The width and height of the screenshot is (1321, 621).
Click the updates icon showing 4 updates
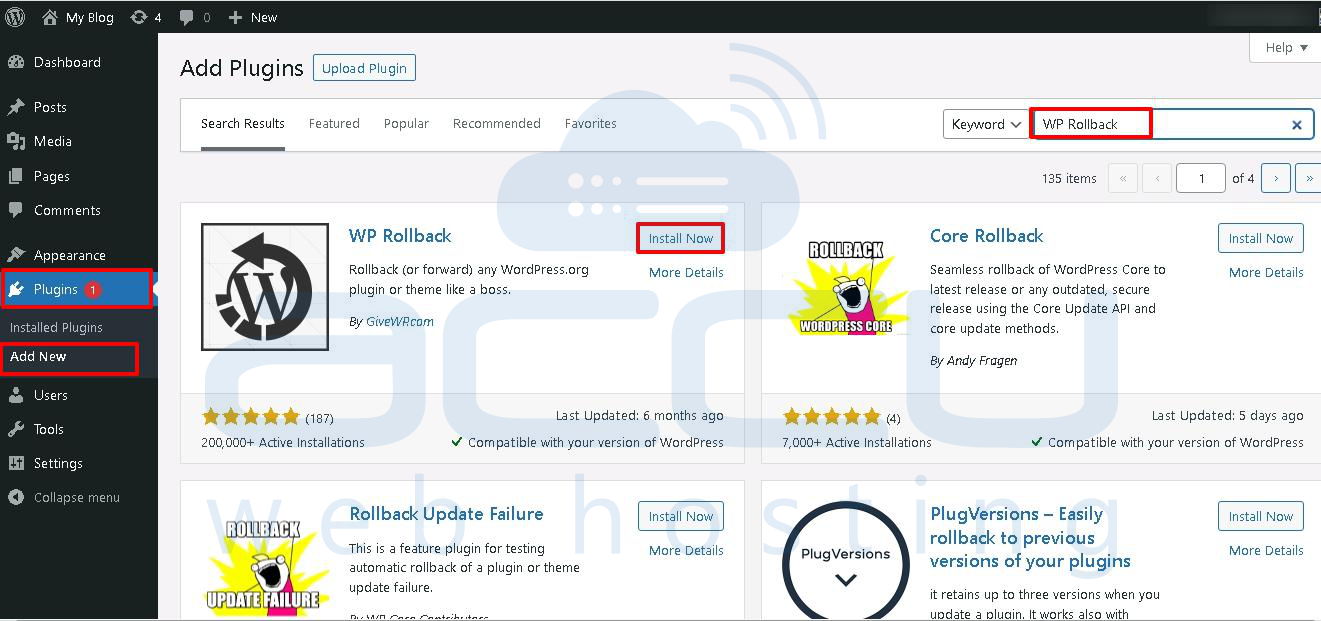click(137, 17)
